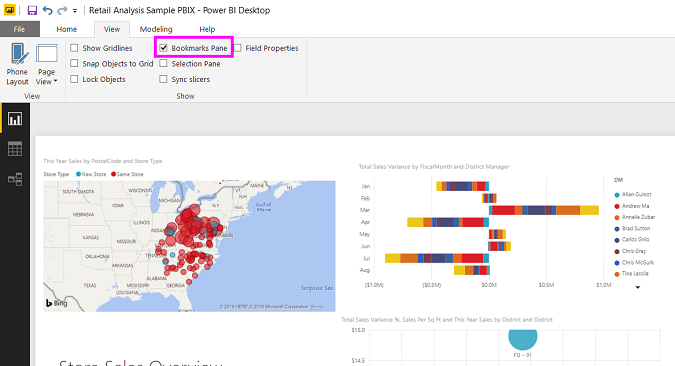Go to the Help ribbon tab
The height and width of the screenshot is (366, 675).
pyautogui.click(x=207, y=29)
